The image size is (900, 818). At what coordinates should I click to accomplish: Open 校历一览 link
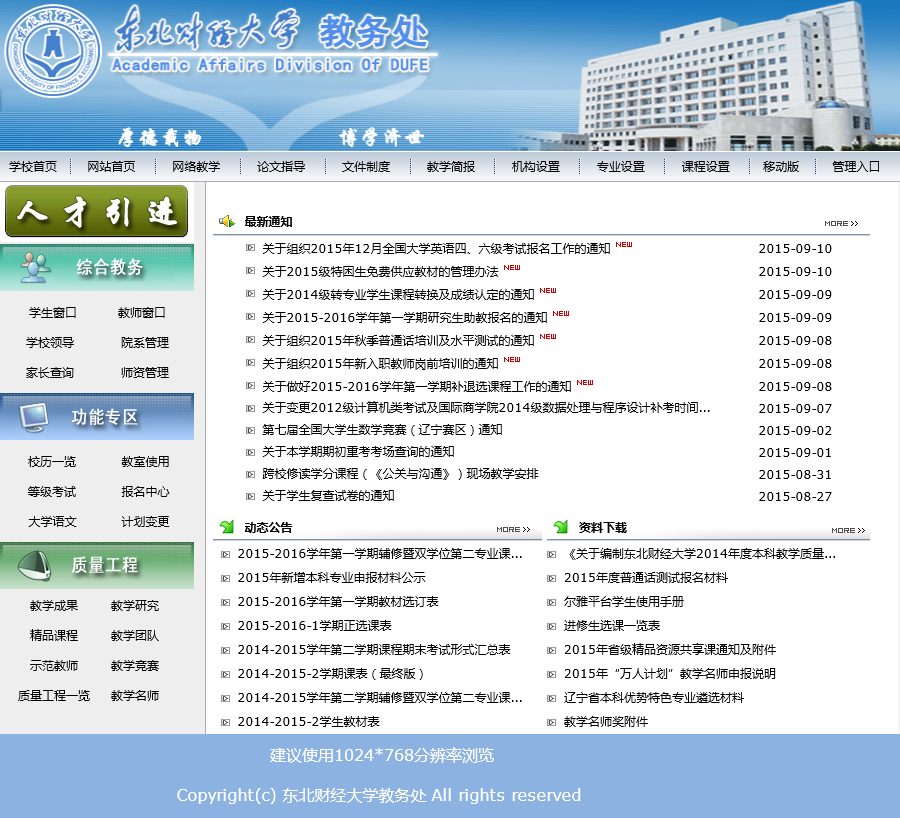click(52, 462)
